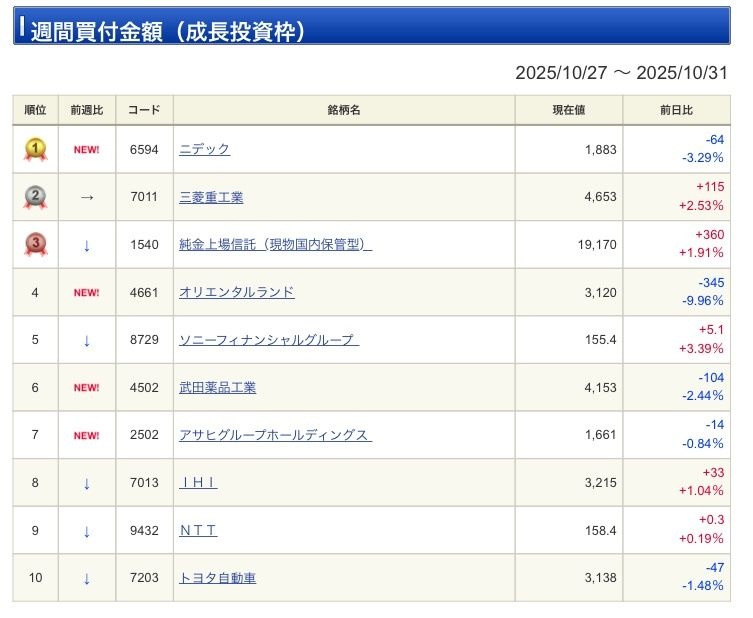
Task: Click the NEW! badge for オリエンタルランド
Action: click(87, 293)
